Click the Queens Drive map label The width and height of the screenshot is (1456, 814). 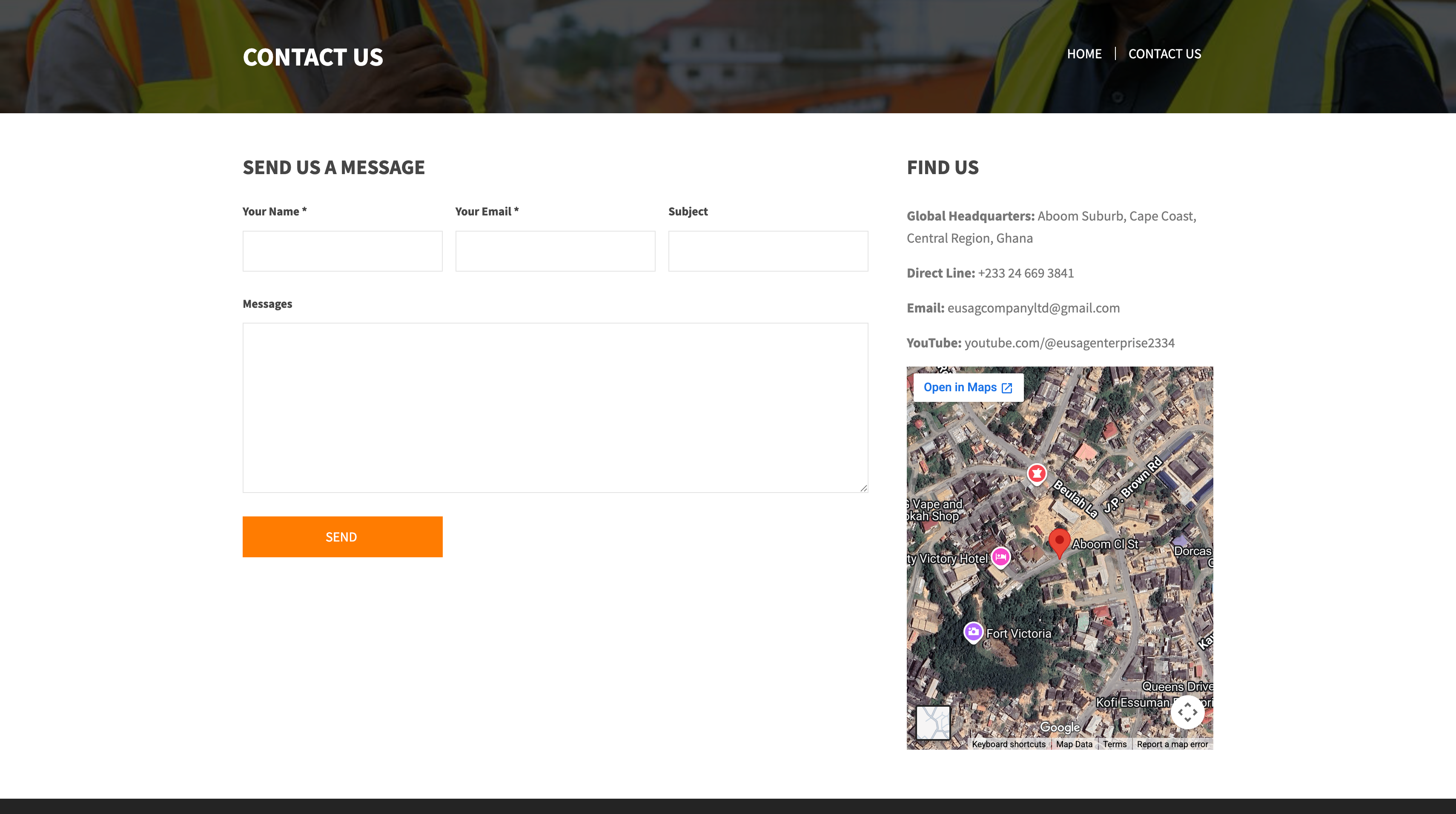coord(1177,686)
